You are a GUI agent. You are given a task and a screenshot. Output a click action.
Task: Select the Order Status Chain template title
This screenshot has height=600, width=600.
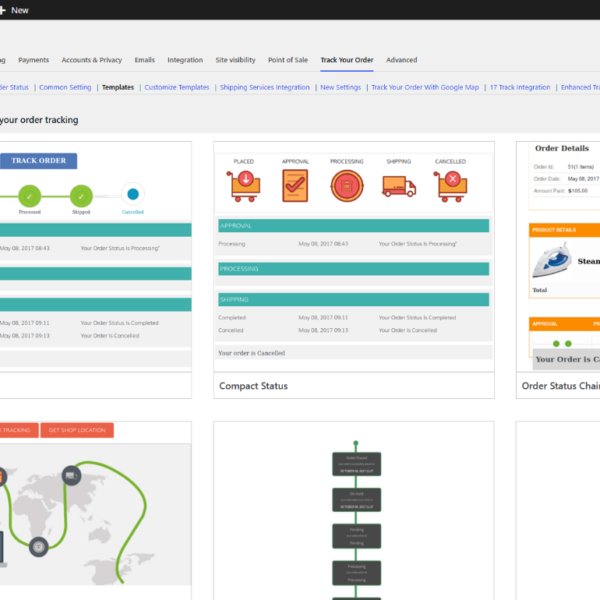tap(561, 386)
